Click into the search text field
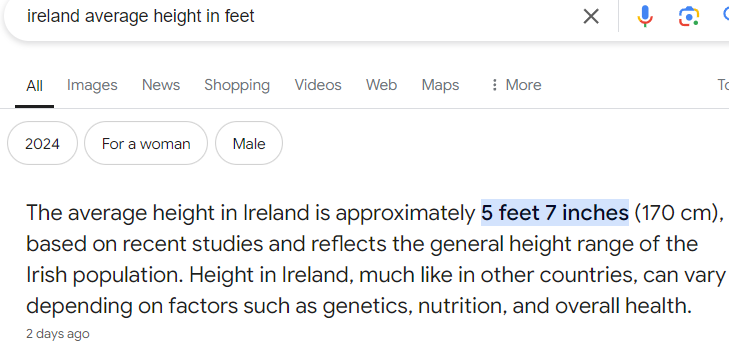Viewport: 729px width, 360px height. pyautogui.click(x=298, y=16)
